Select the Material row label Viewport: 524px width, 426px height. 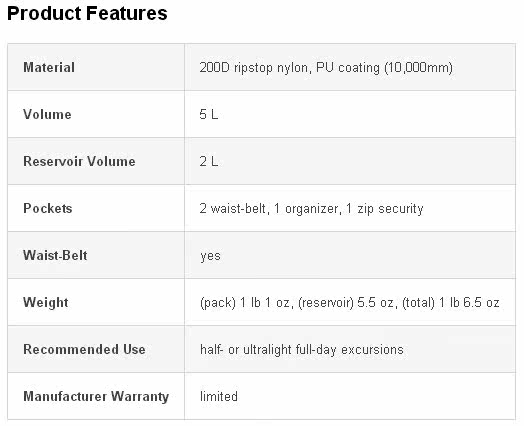pos(49,67)
